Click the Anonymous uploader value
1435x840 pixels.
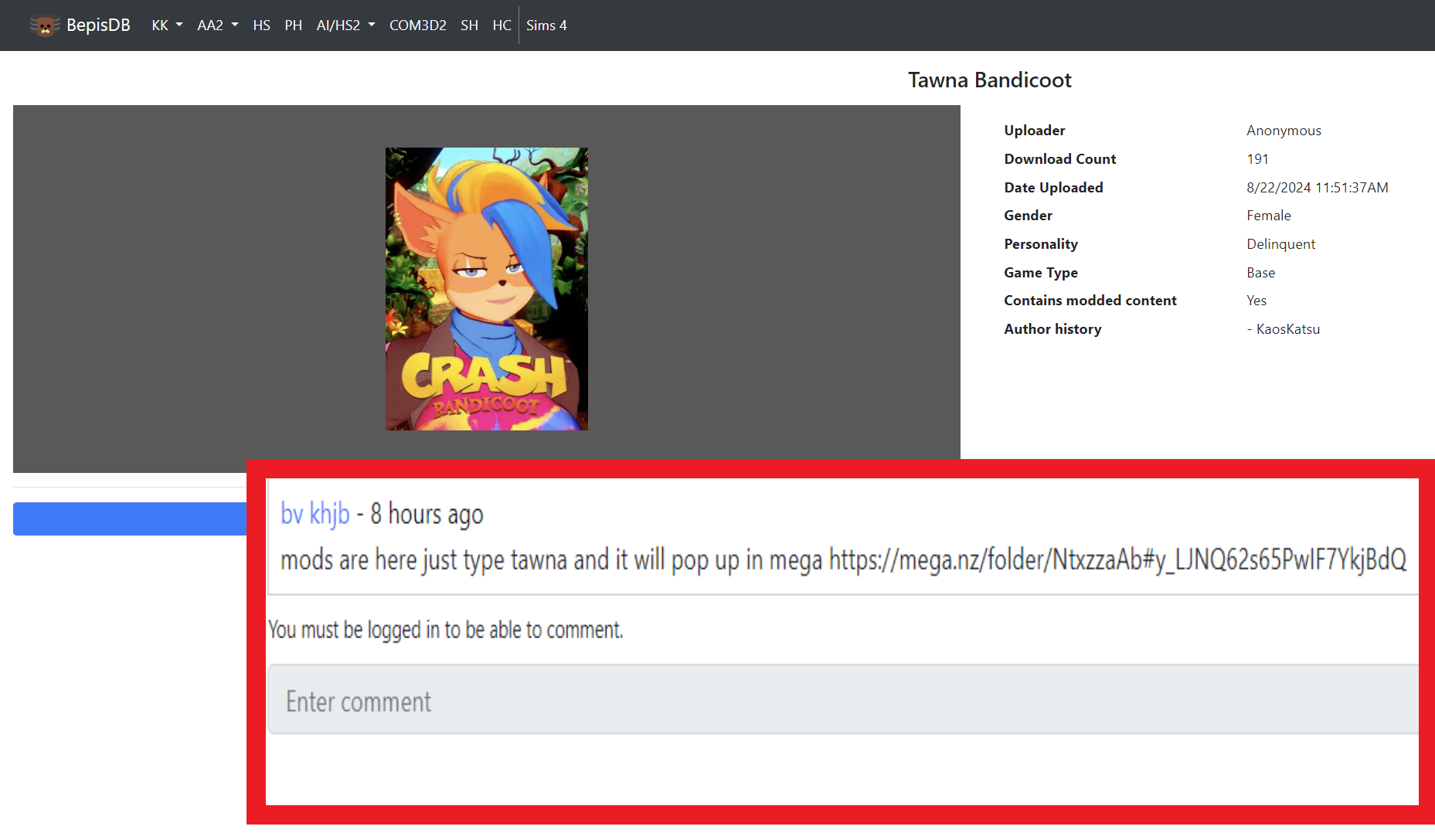1284,131
